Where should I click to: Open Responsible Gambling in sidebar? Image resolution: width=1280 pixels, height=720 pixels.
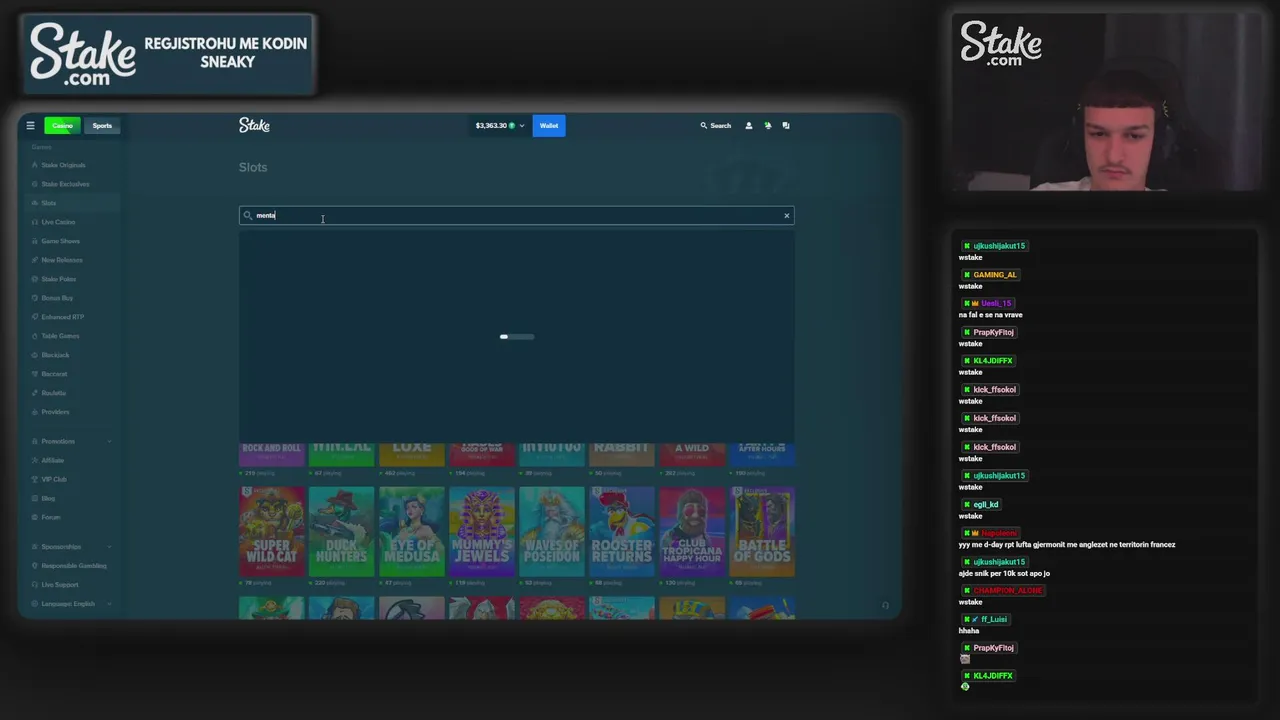[73, 566]
